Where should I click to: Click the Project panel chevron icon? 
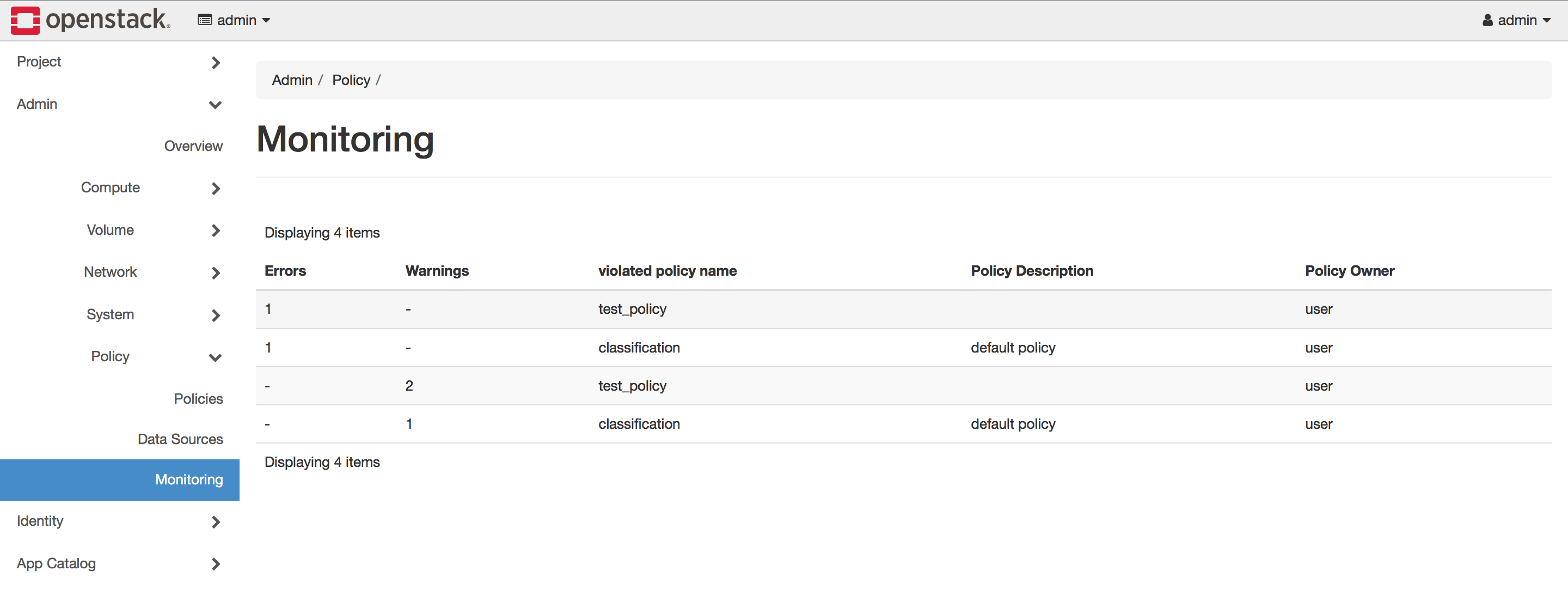point(216,62)
